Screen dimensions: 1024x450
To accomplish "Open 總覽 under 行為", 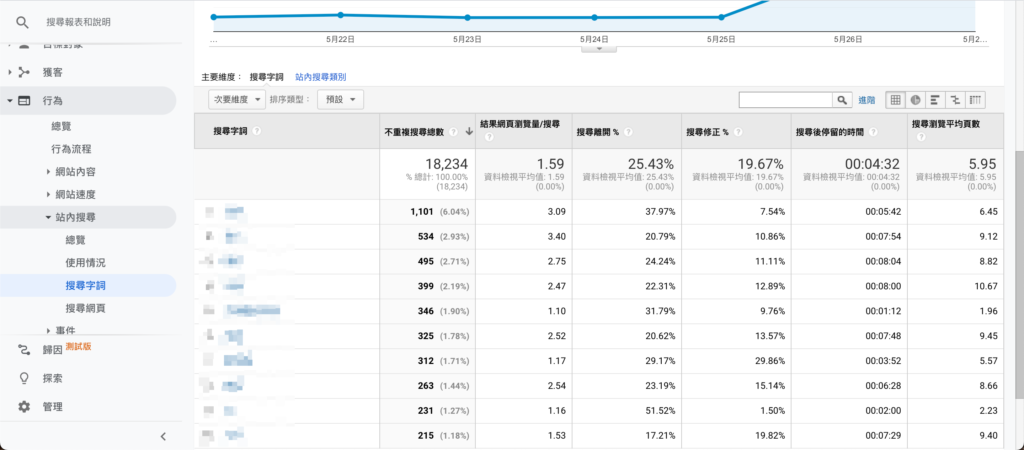I will [x=61, y=126].
